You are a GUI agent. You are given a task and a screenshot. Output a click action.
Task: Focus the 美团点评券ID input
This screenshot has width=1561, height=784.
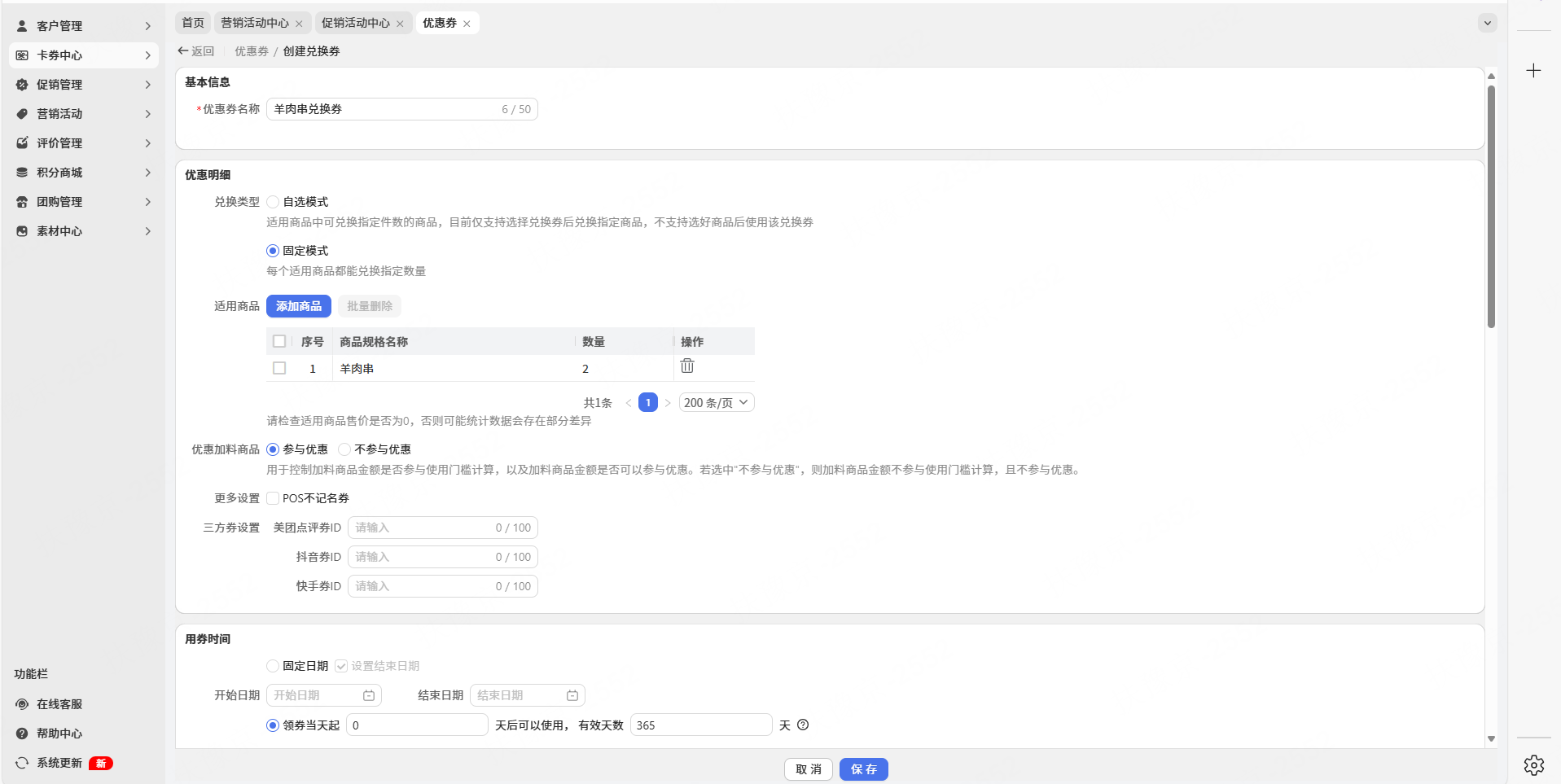pos(443,528)
